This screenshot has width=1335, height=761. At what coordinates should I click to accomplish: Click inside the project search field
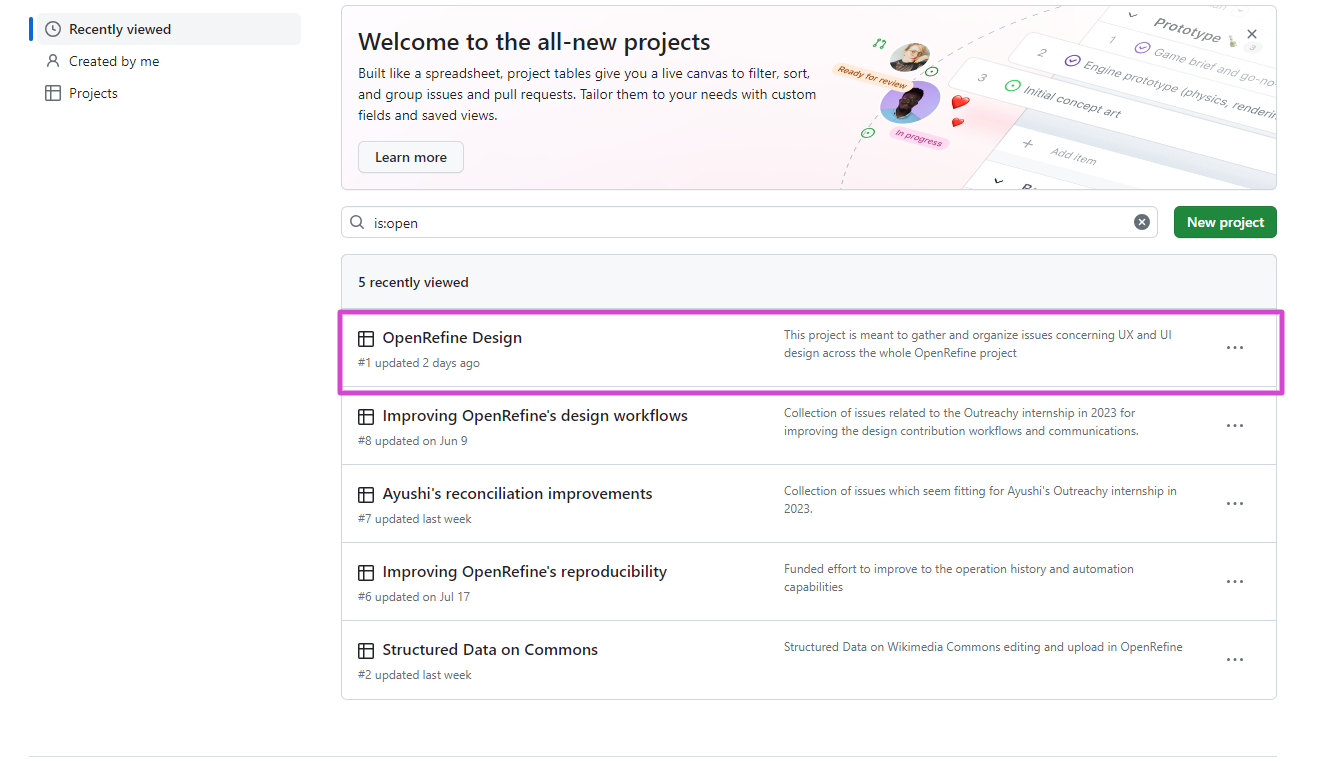click(x=700, y=222)
